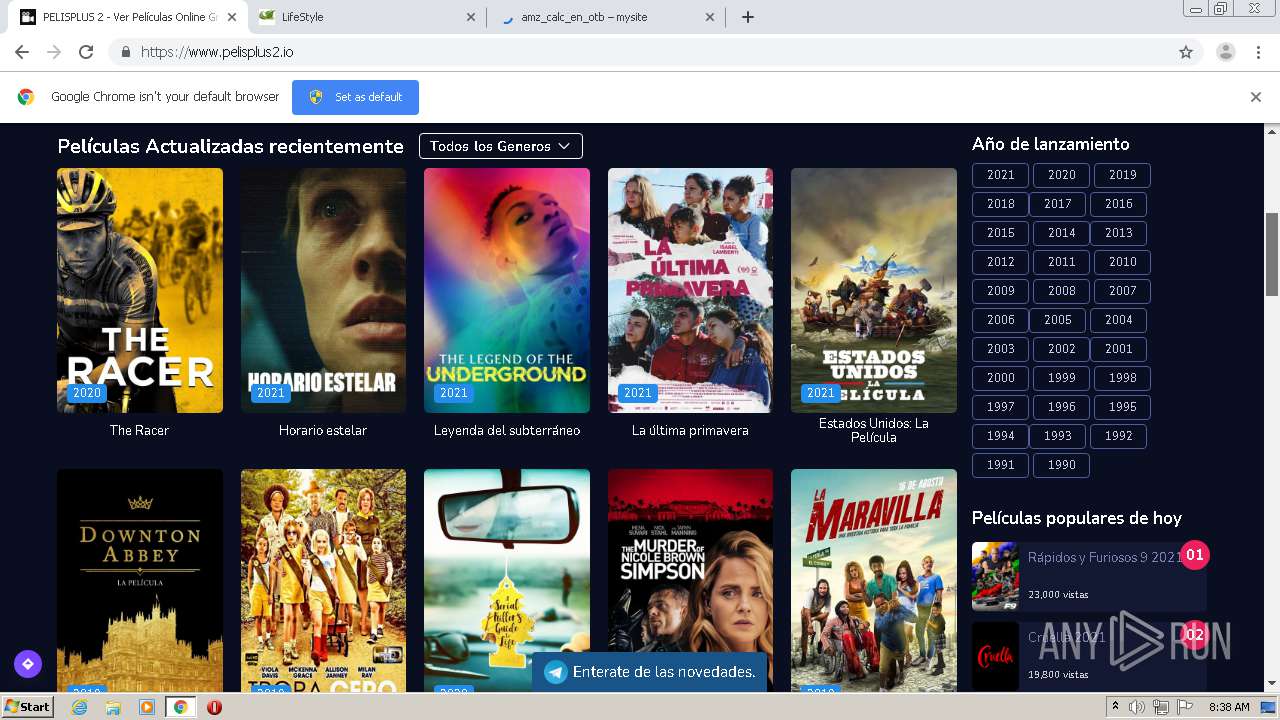Click Set as default button
The width and height of the screenshot is (1280, 720).
[x=355, y=97]
